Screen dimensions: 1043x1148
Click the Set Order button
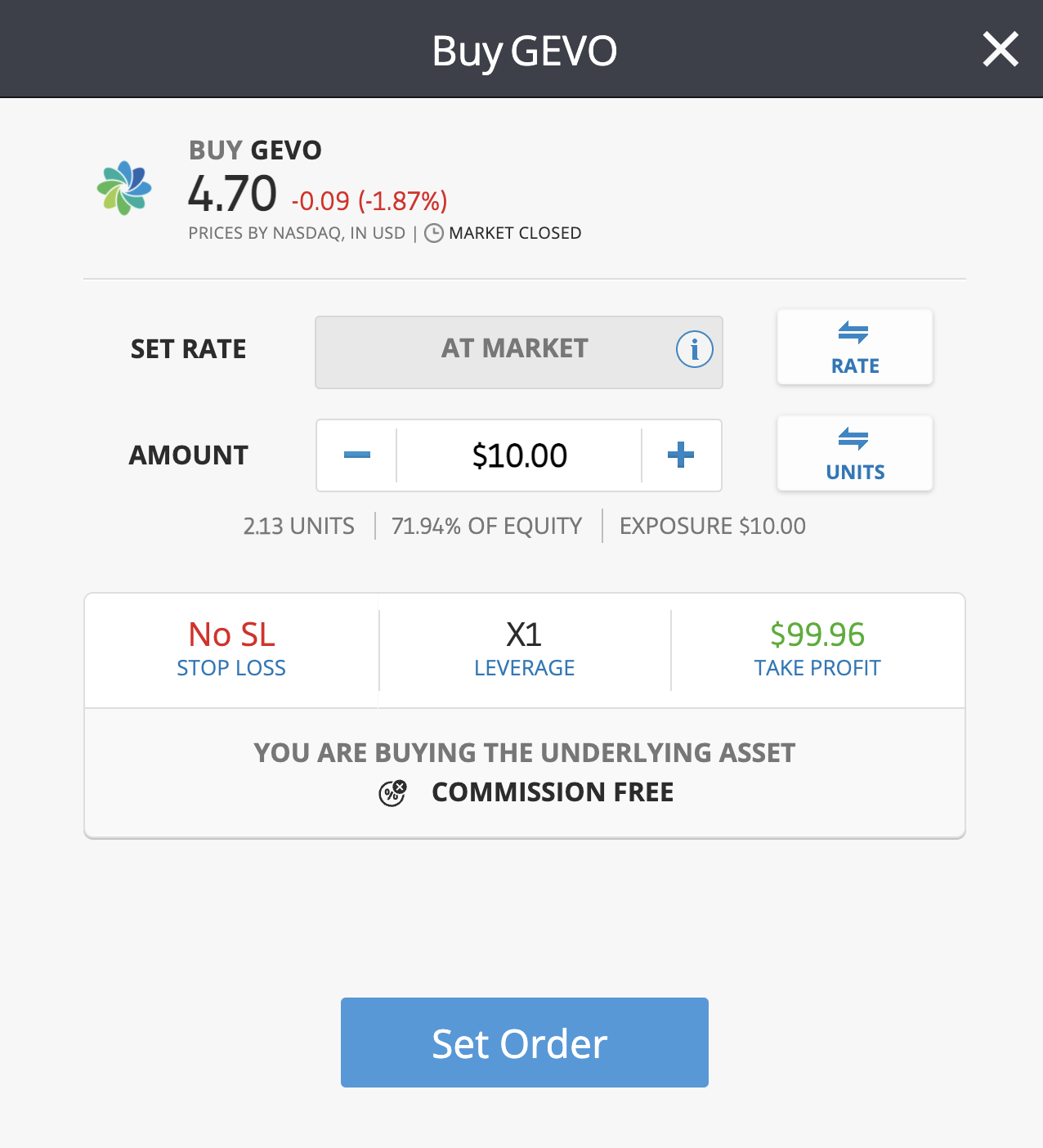[x=525, y=1043]
